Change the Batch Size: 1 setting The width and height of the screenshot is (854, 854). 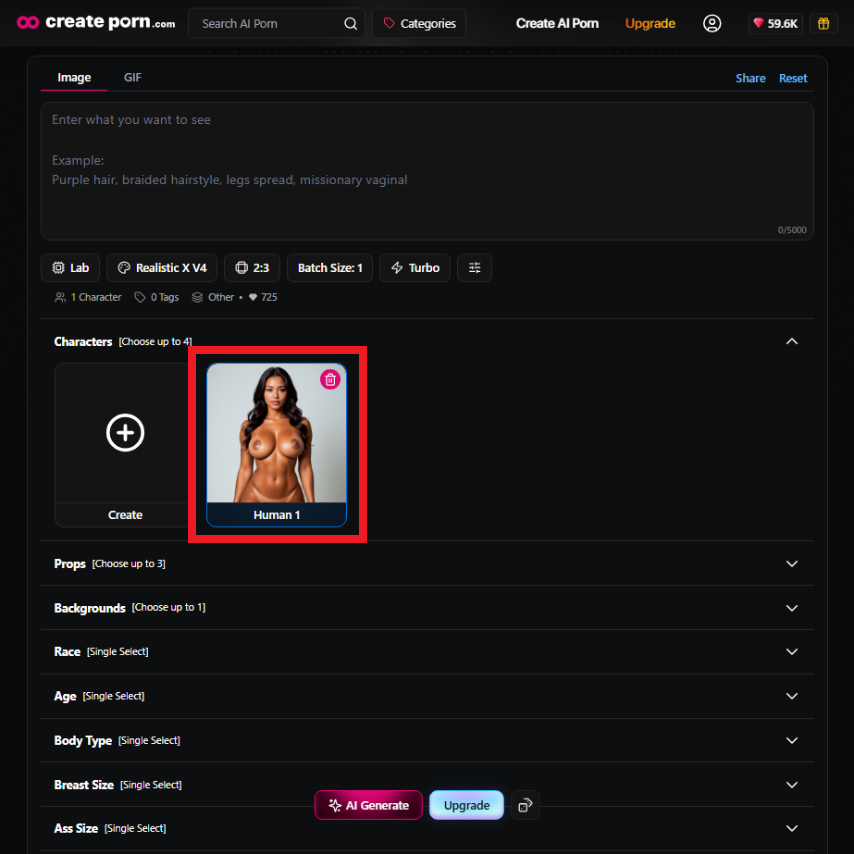[x=330, y=267]
